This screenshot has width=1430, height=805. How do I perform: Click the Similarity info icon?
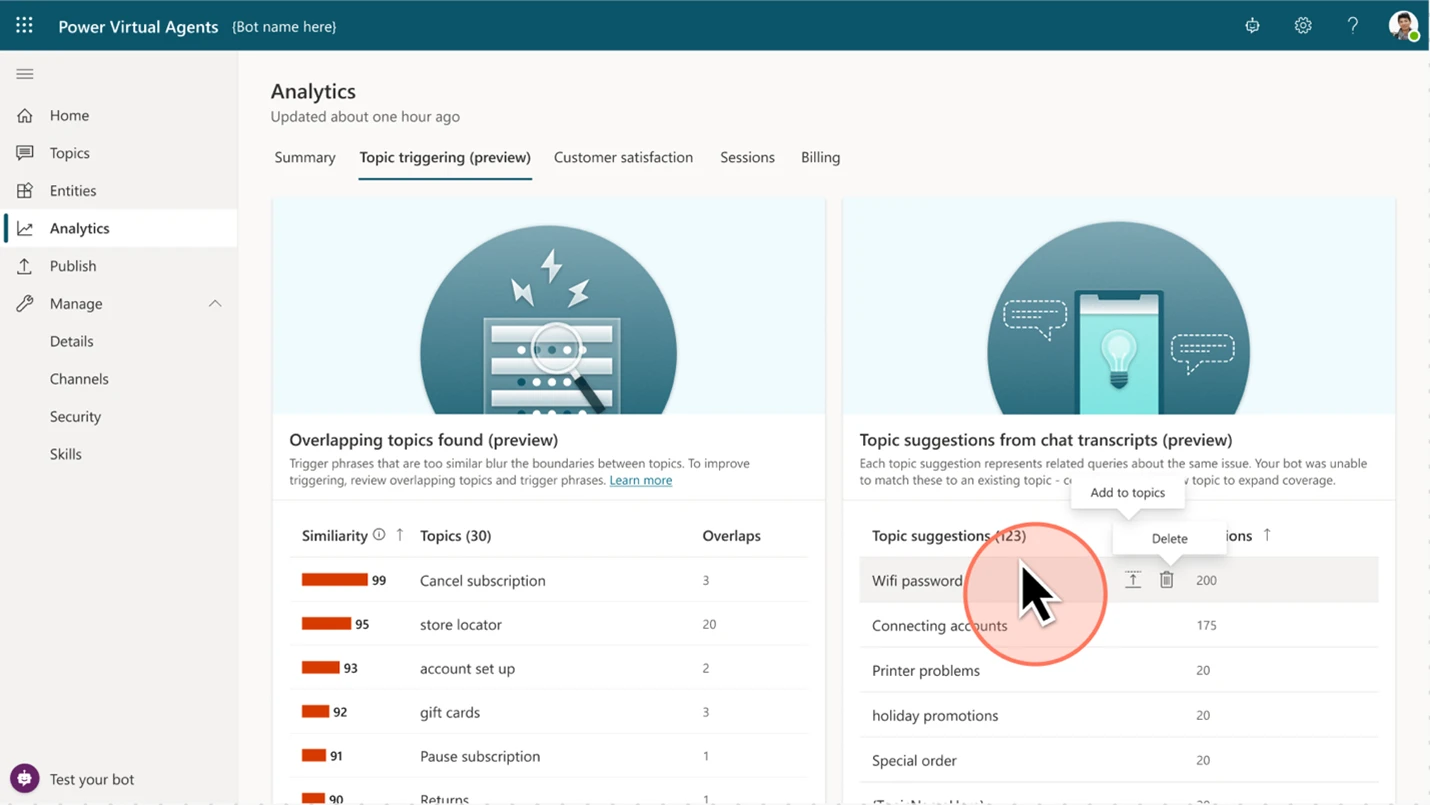(x=379, y=535)
